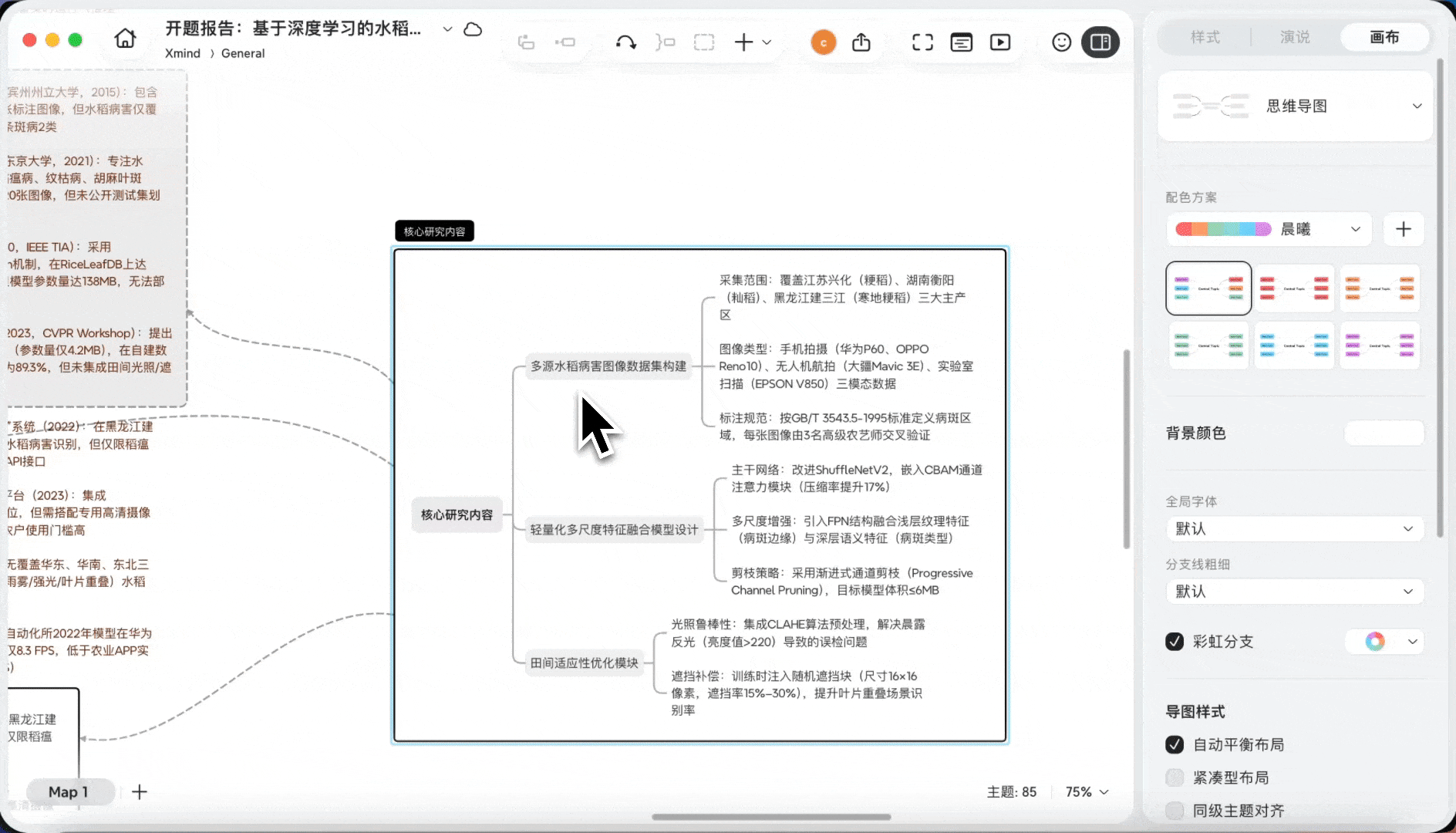Add a boundary around topics

click(704, 42)
